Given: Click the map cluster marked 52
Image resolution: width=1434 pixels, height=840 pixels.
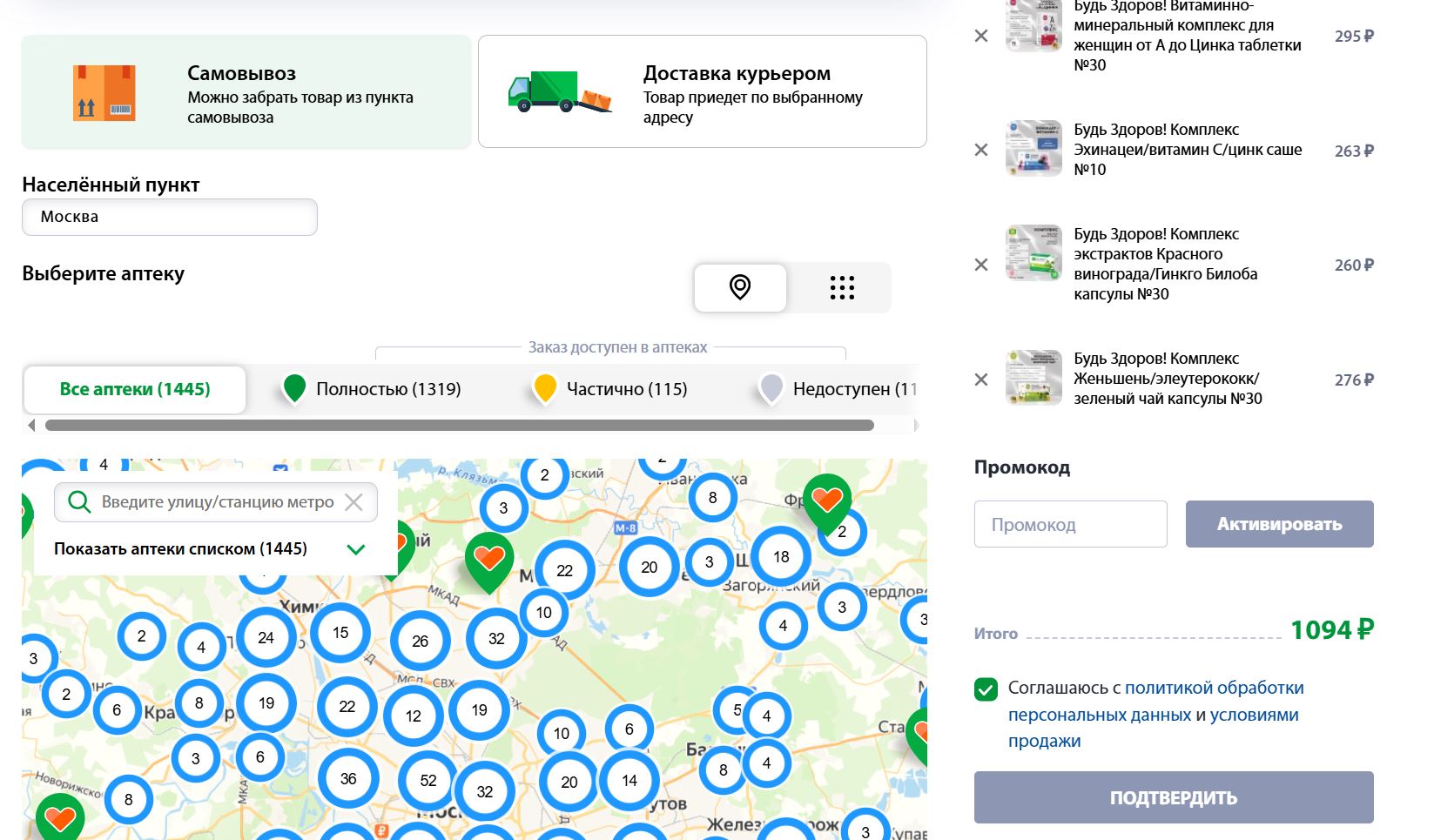Looking at the screenshot, I should point(428,781).
